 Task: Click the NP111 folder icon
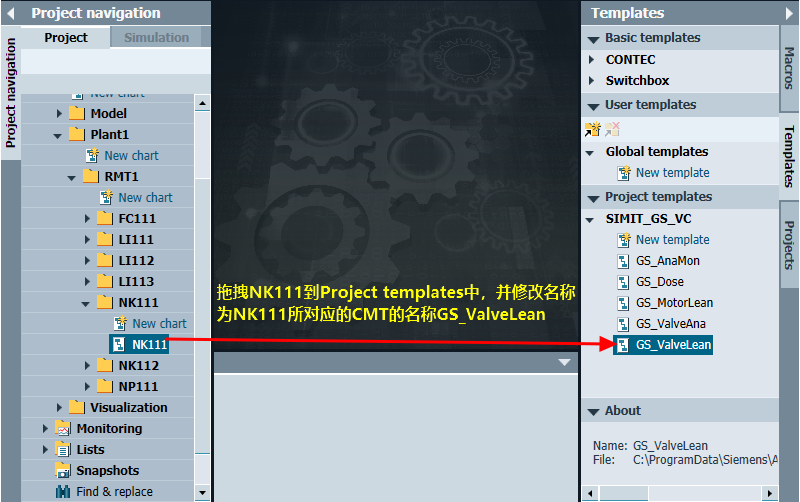click(105, 386)
